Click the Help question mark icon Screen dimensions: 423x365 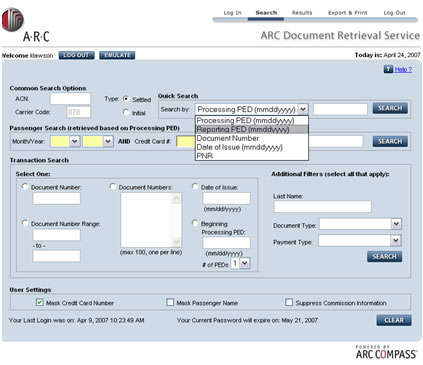(x=388, y=69)
